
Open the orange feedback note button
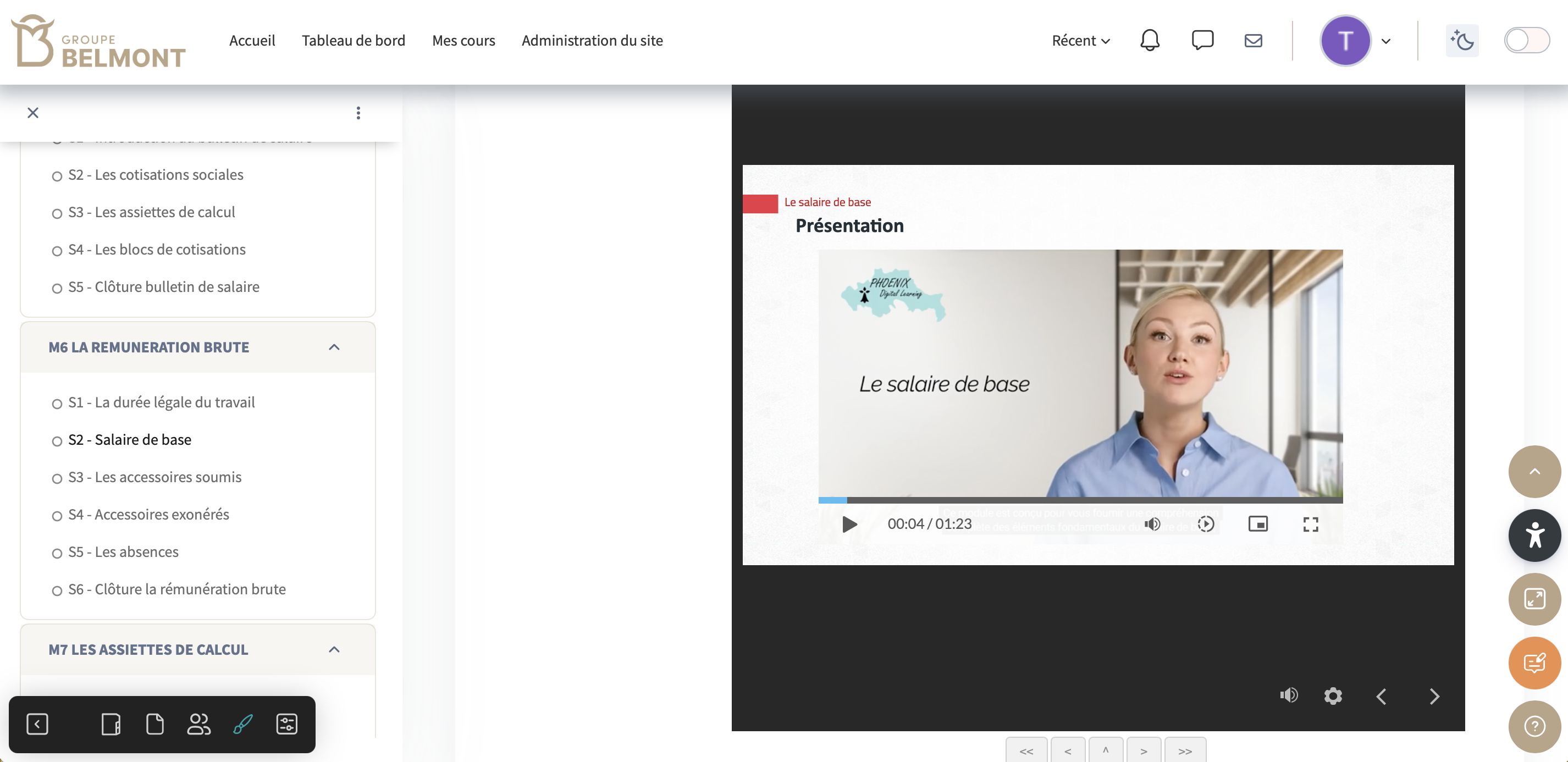point(1534,663)
